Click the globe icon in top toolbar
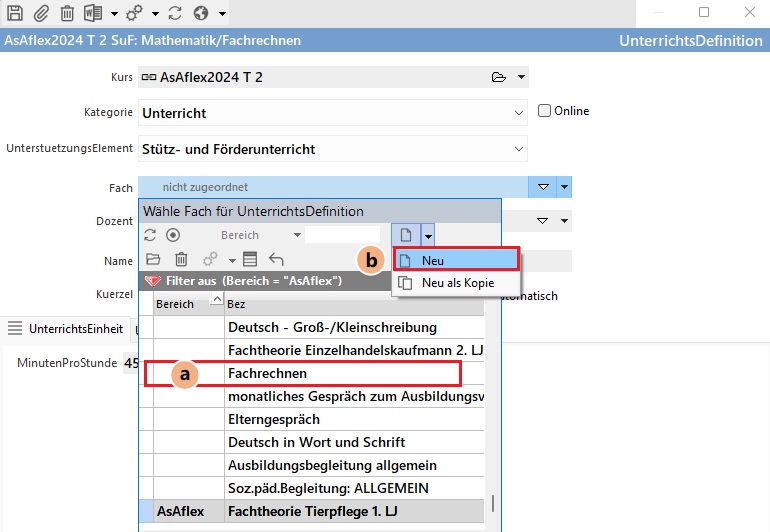 tap(200, 14)
